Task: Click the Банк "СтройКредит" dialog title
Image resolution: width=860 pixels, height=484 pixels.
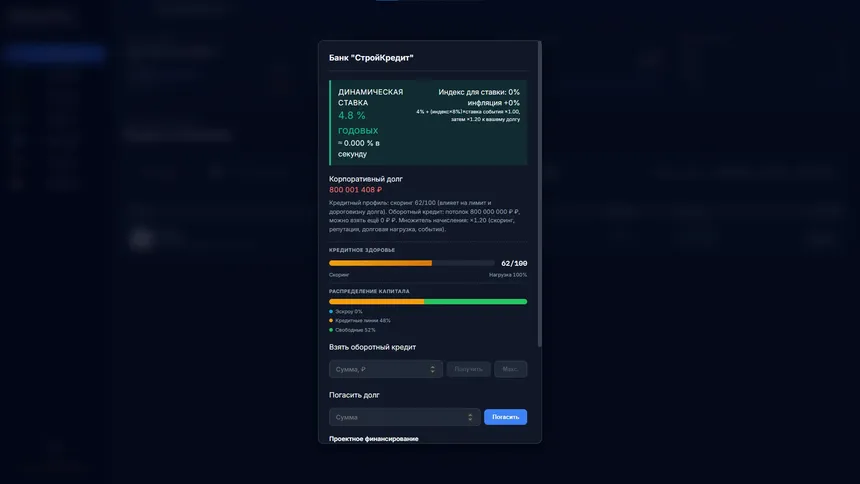Action: 371,58
